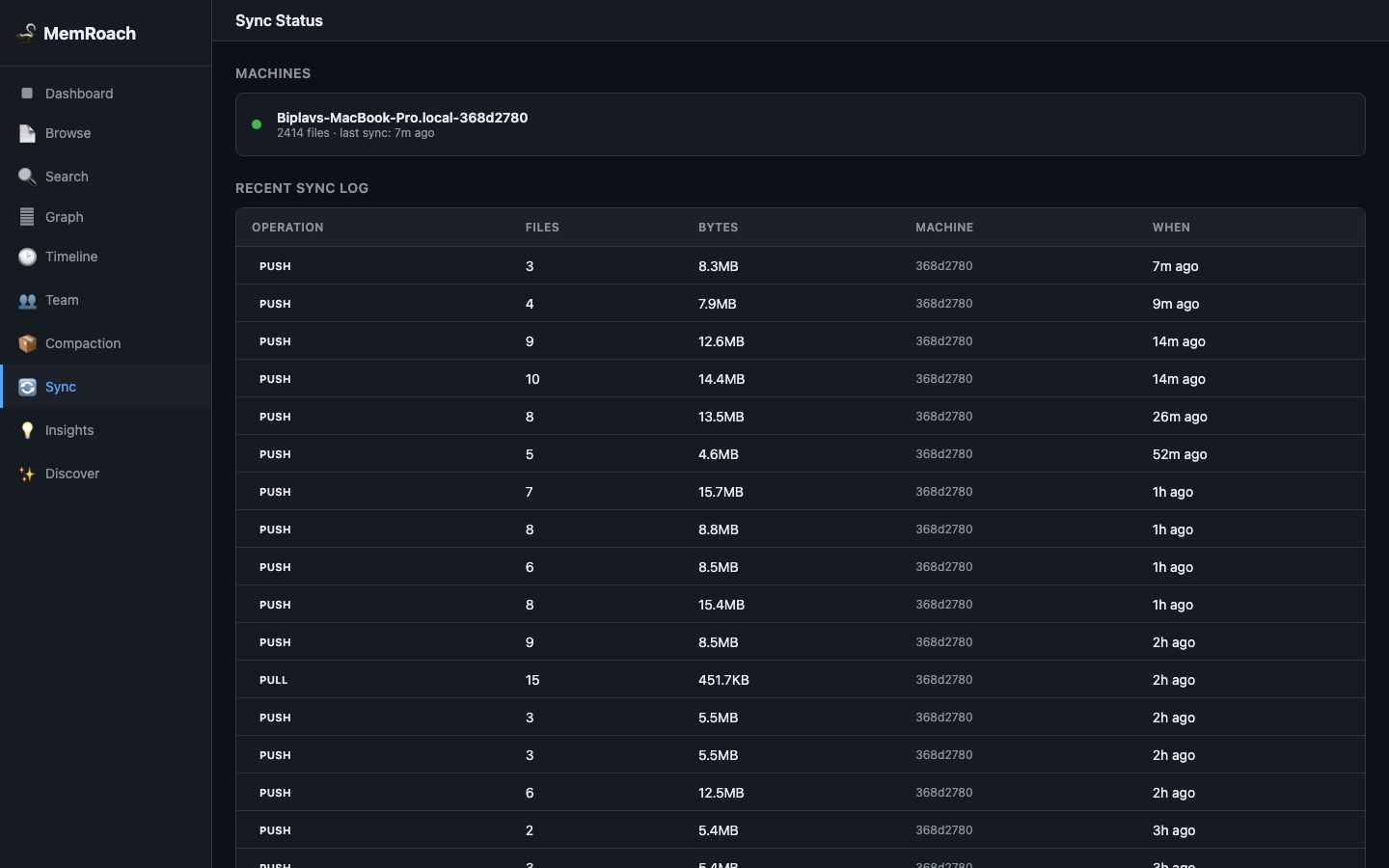
Task: Click the FILES column header
Action: 542,228
